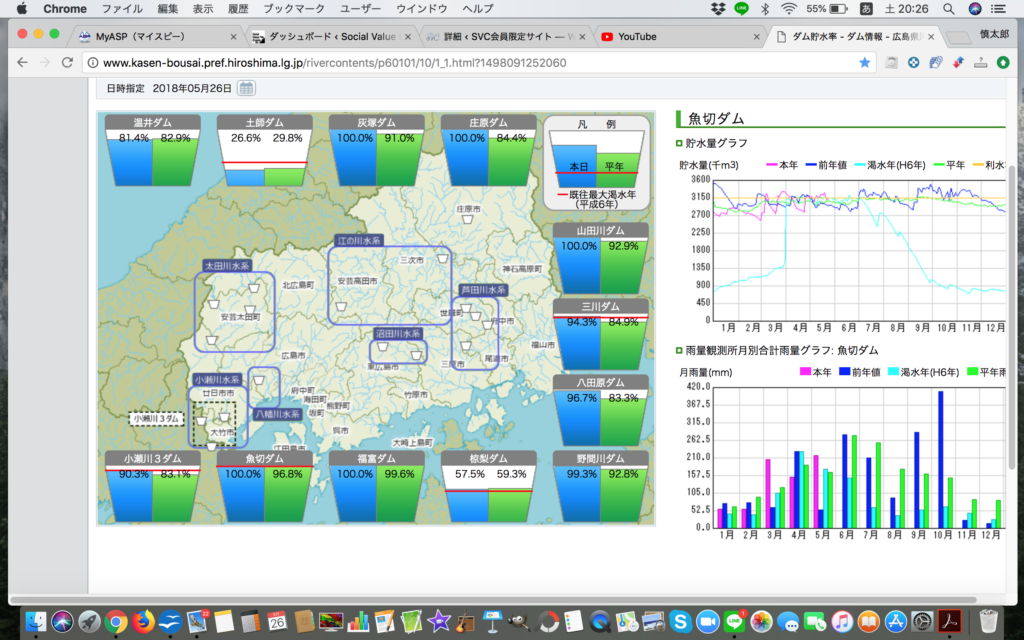Click the Dropbox icon in menu bar
The height and width of the screenshot is (640, 1024).
point(718,9)
